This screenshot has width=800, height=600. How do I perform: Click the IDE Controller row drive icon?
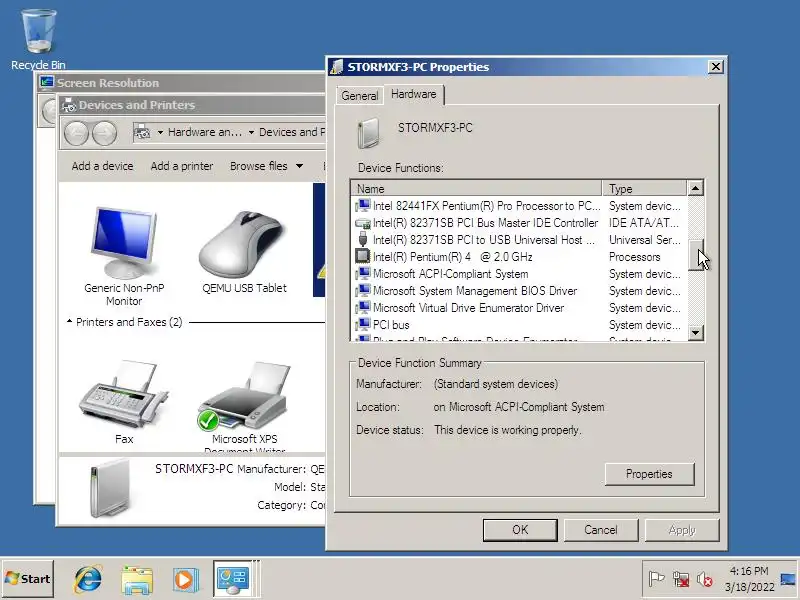363,223
